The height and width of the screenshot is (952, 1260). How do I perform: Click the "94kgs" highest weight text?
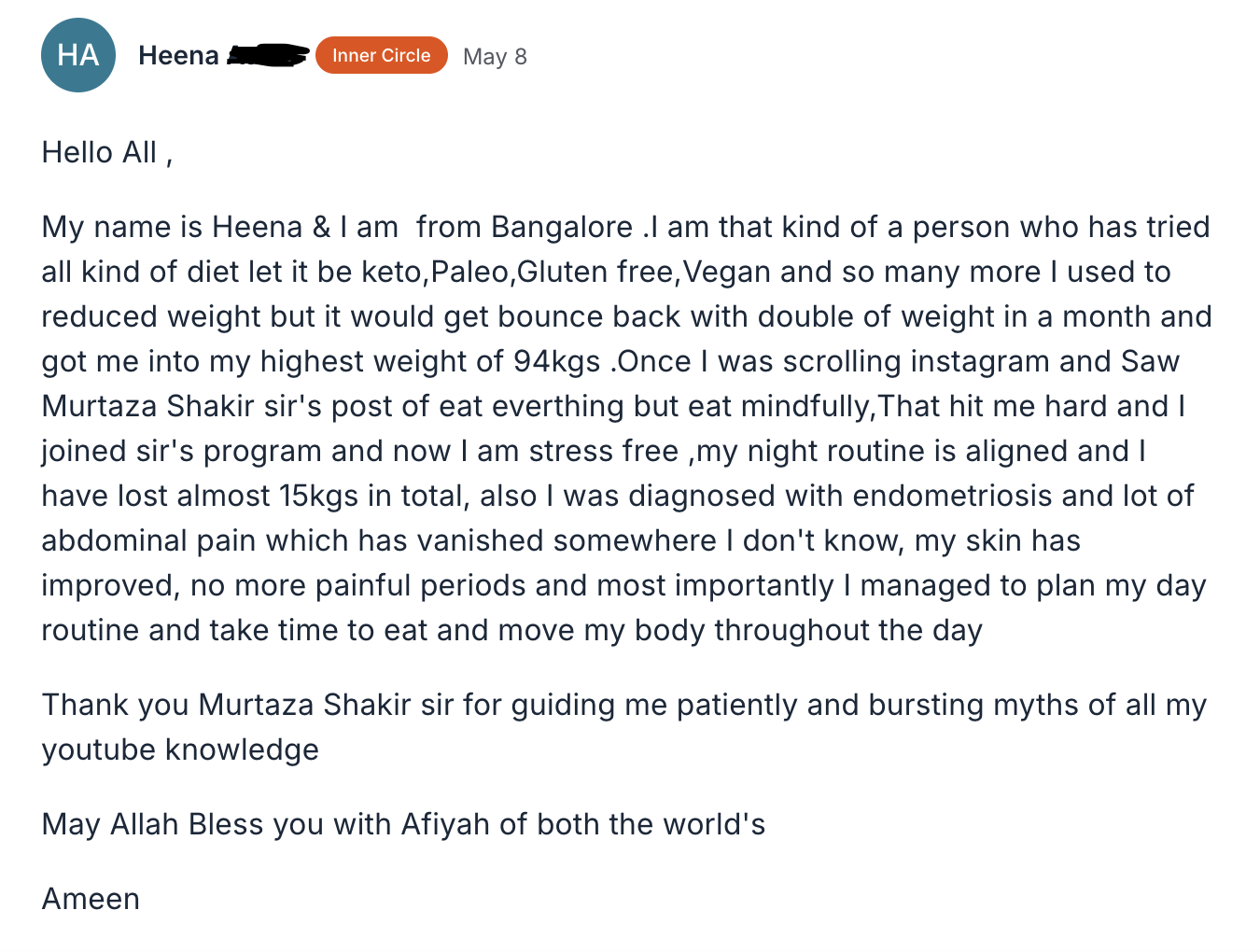[x=556, y=361]
